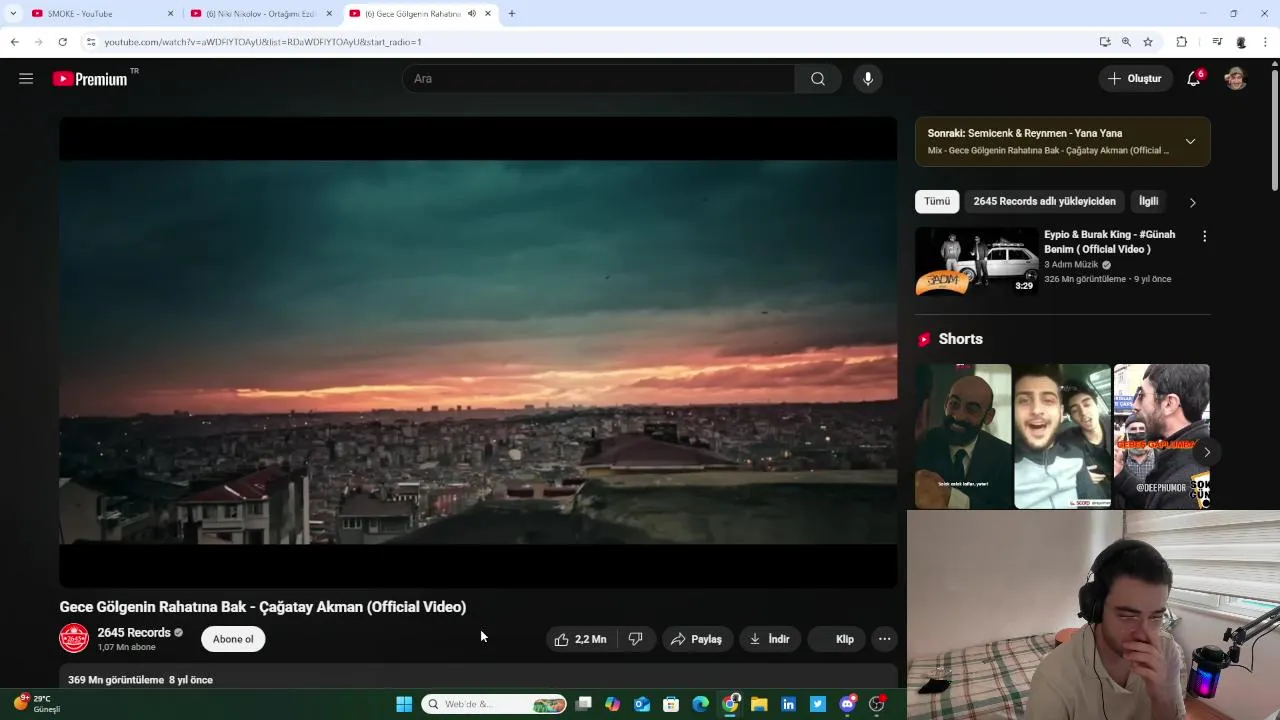Open browser extensions puzzle icon
Screen dimensions: 1280x720
click(1181, 42)
